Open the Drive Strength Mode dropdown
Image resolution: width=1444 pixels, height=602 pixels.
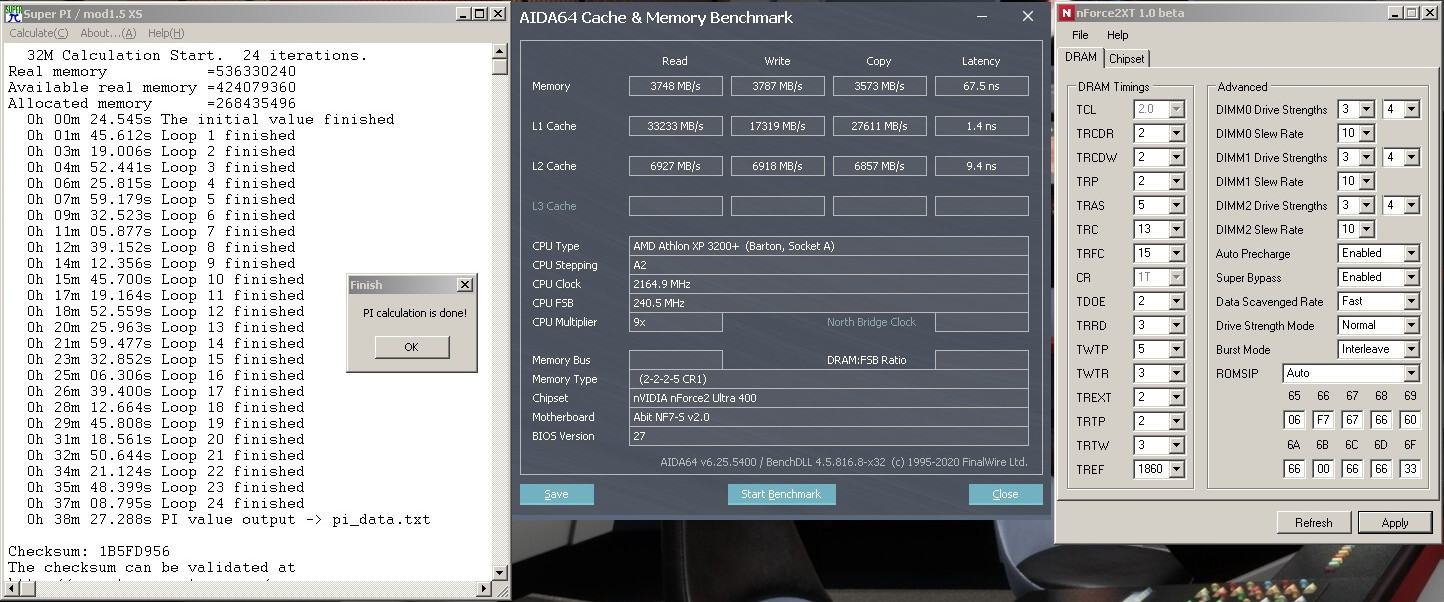pyautogui.click(x=1411, y=325)
